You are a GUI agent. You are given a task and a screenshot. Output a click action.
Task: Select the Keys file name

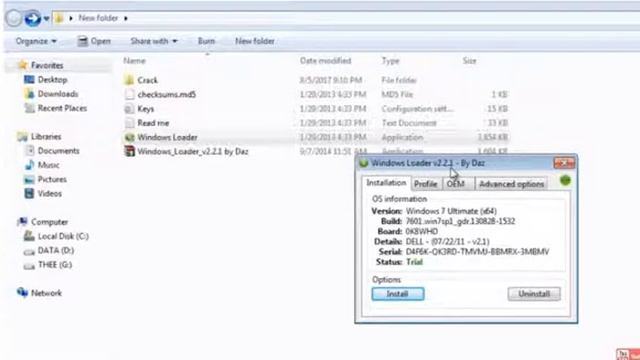pyautogui.click(x=146, y=109)
